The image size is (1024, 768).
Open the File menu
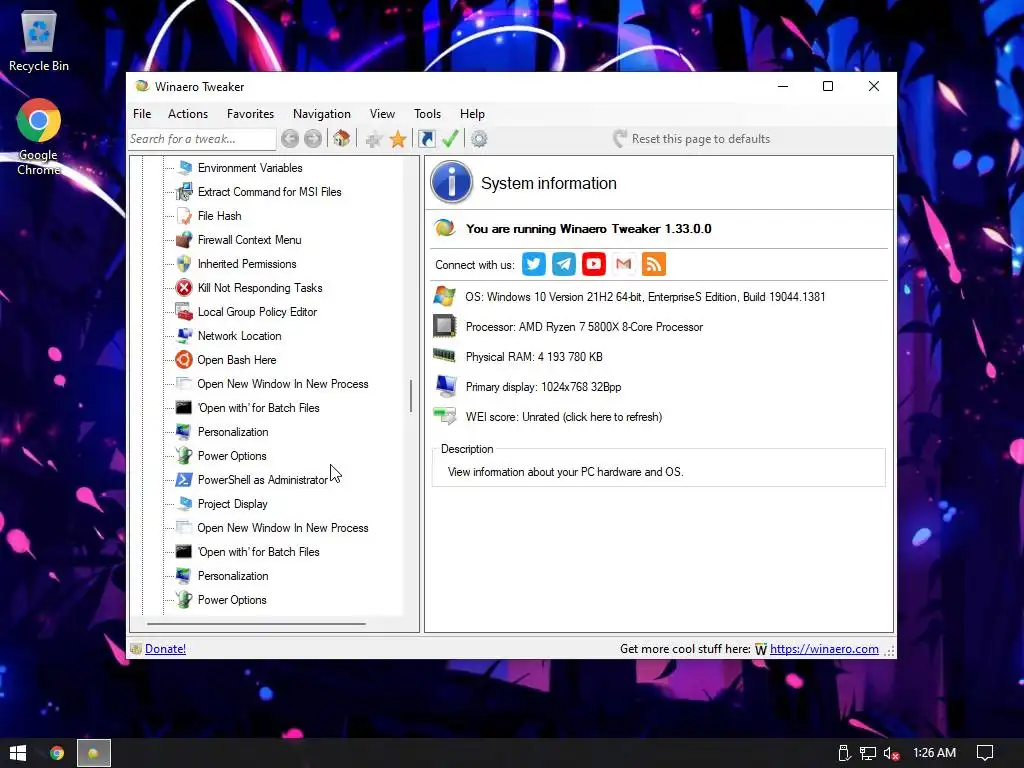point(142,114)
